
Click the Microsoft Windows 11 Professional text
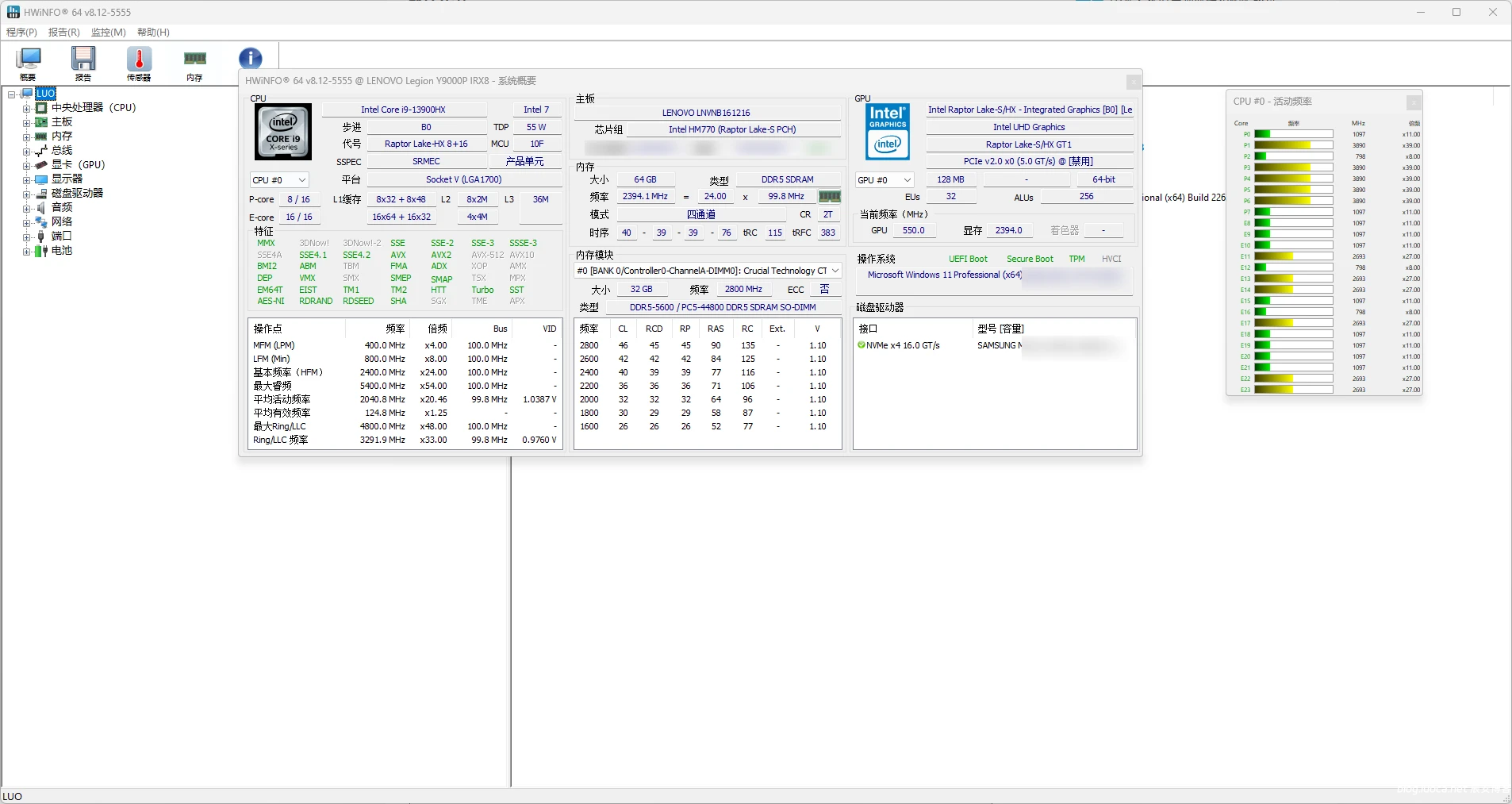coord(945,275)
